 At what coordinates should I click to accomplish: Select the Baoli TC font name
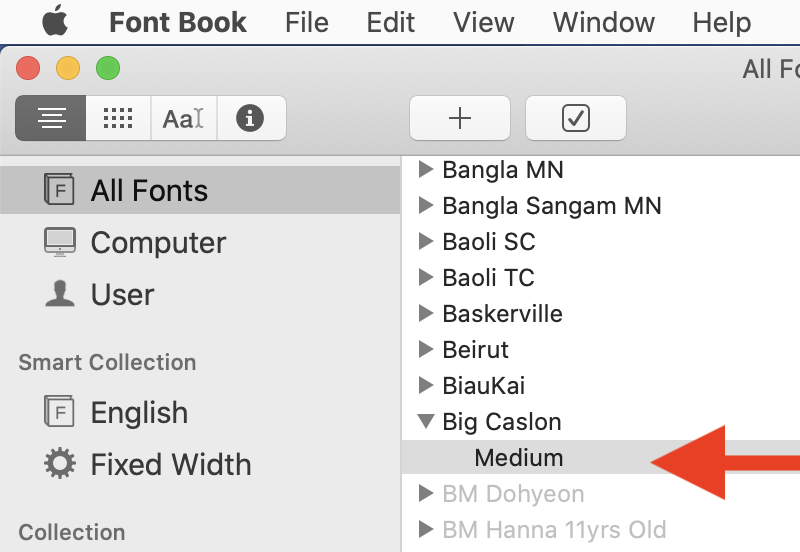tap(488, 278)
